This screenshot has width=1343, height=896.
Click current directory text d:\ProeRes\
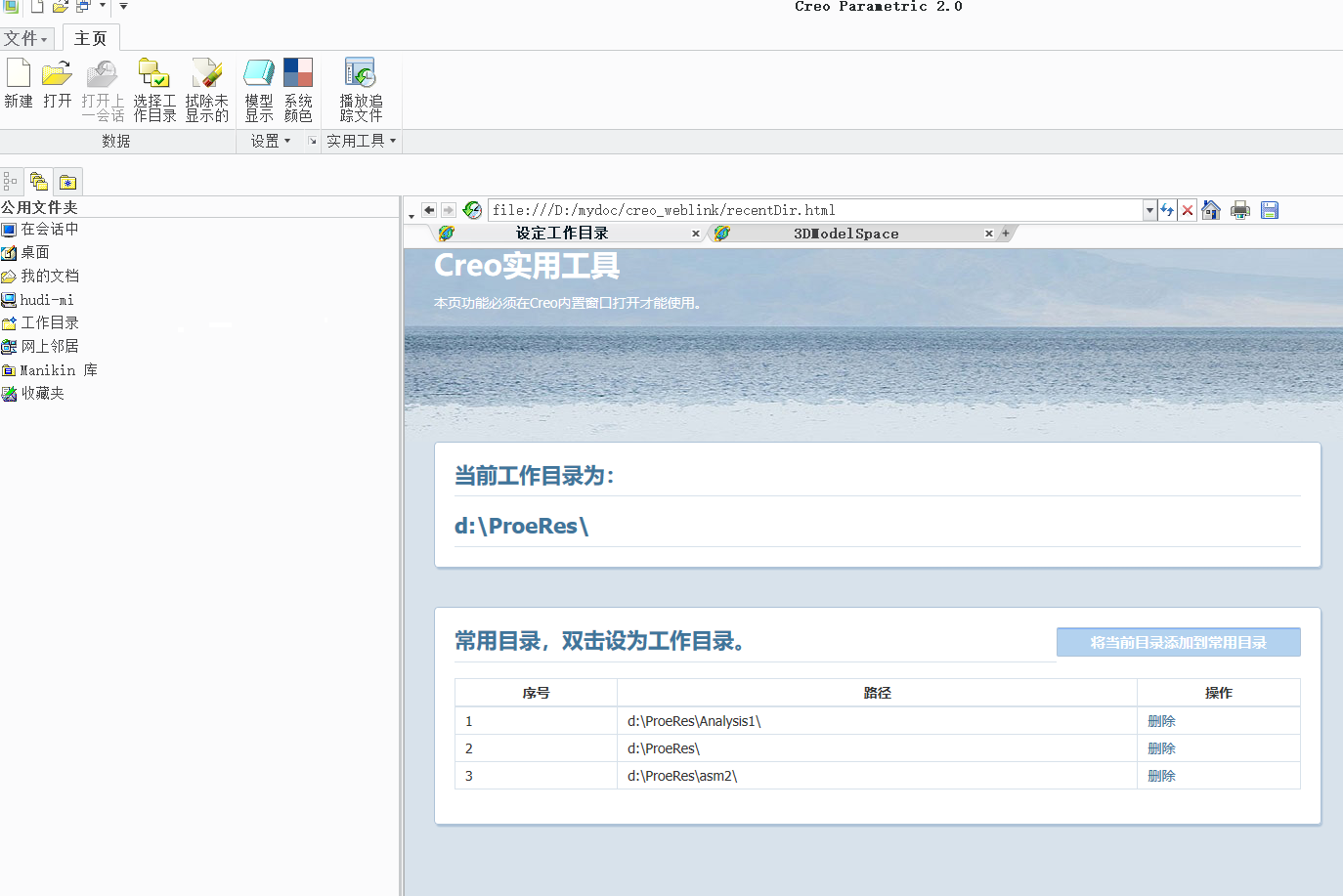(521, 526)
